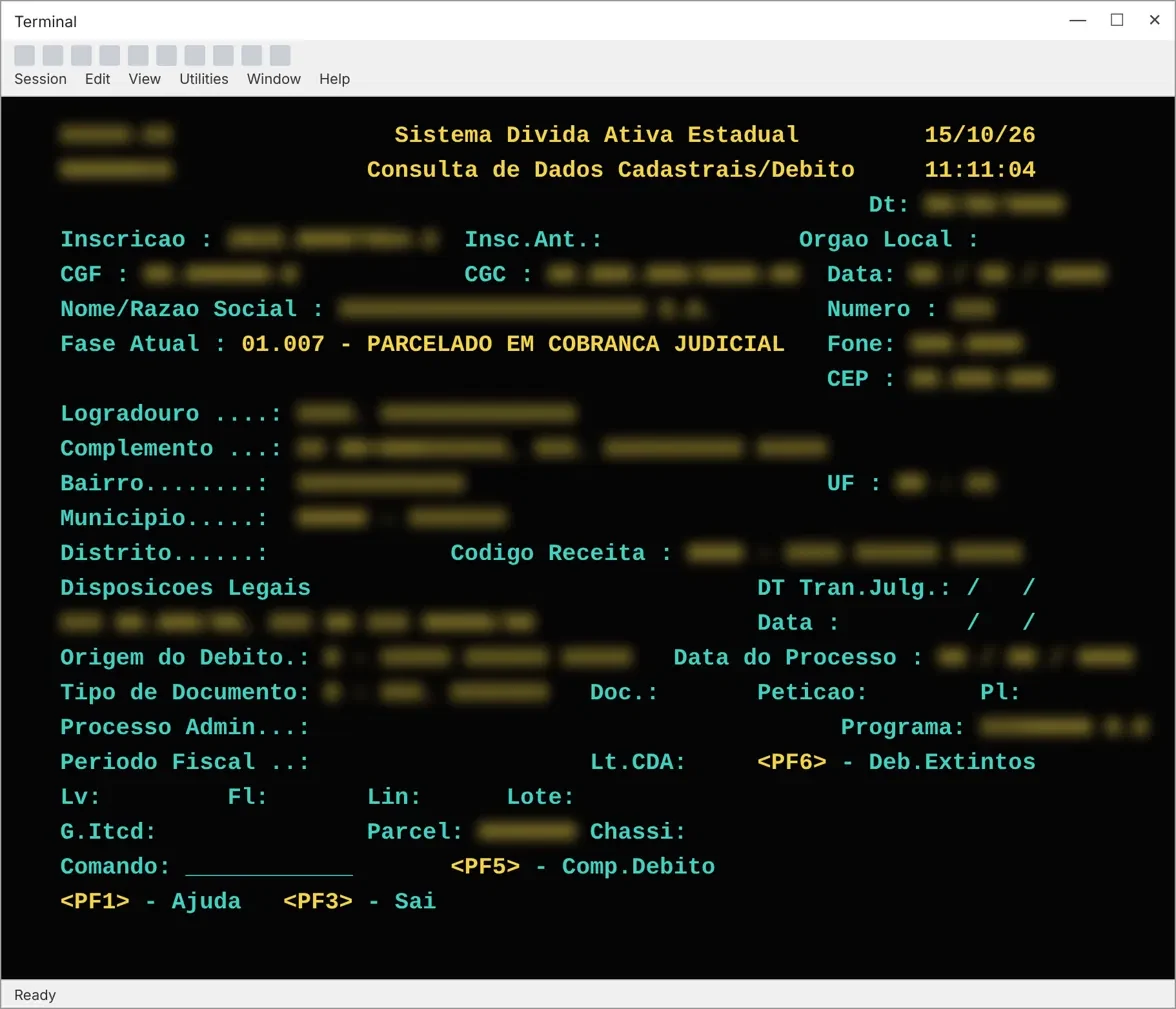Click the Programa label
The width and height of the screenshot is (1176, 1009).
[902, 727]
